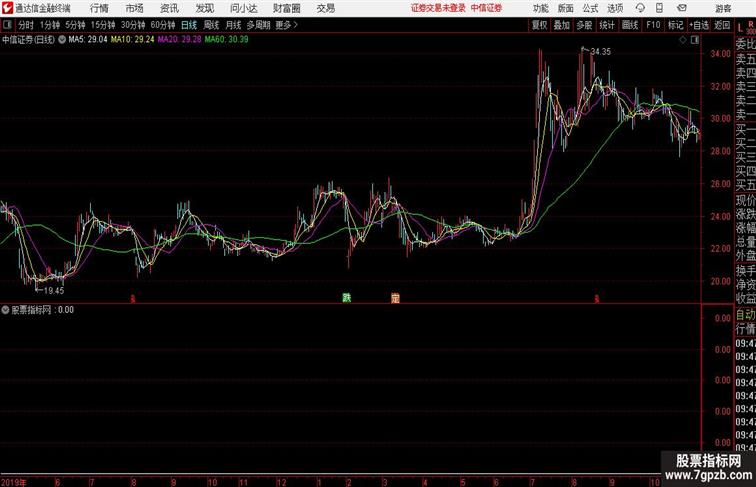
Task: Open the 财富圈 menu
Action: pyautogui.click(x=286, y=8)
